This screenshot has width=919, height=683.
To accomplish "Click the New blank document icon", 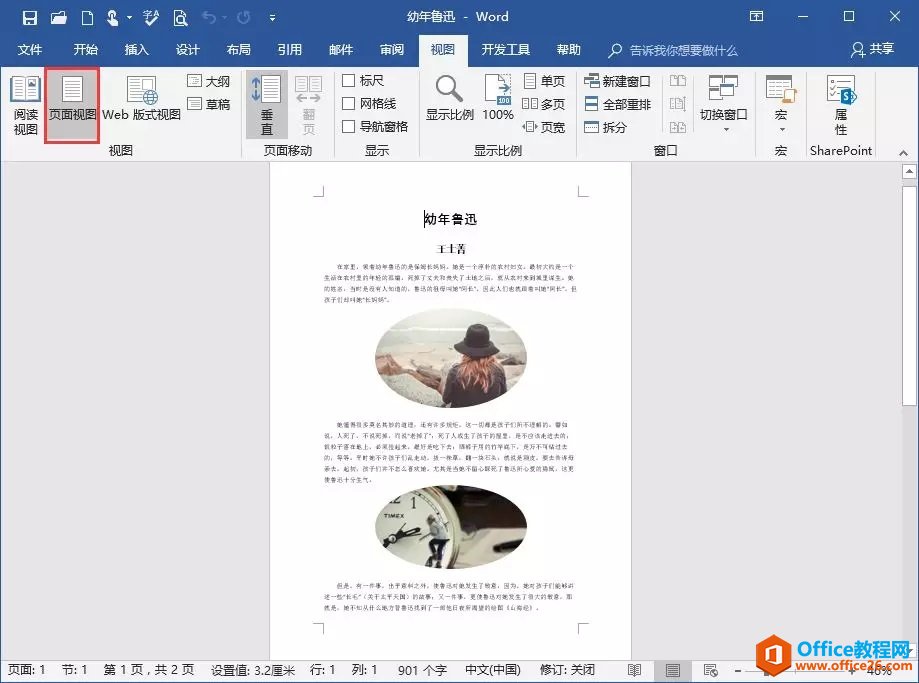I will (87, 18).
